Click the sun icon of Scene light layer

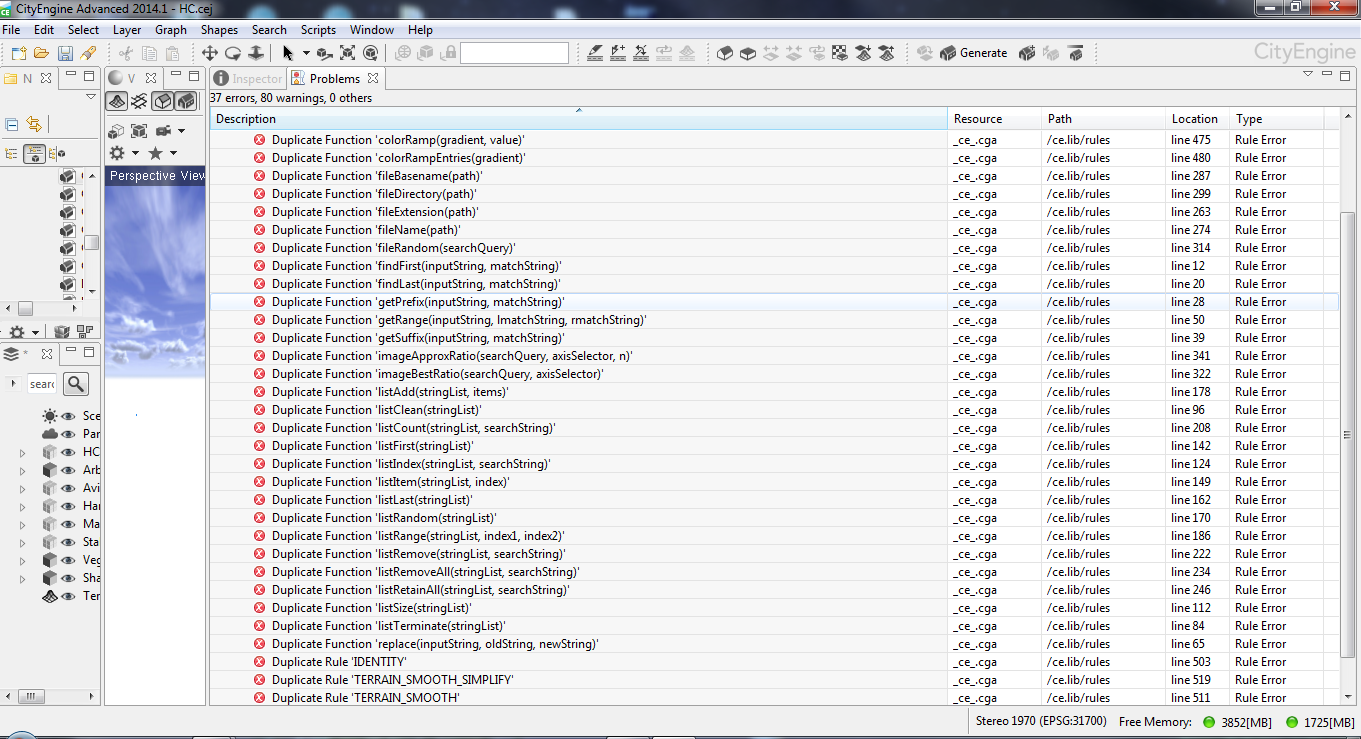click(x=50, y=416)
